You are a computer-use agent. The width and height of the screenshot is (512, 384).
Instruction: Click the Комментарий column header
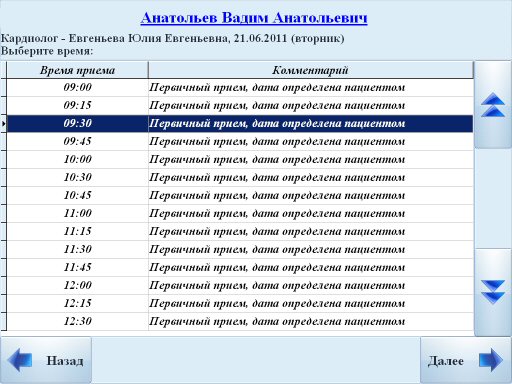[311, 70]
